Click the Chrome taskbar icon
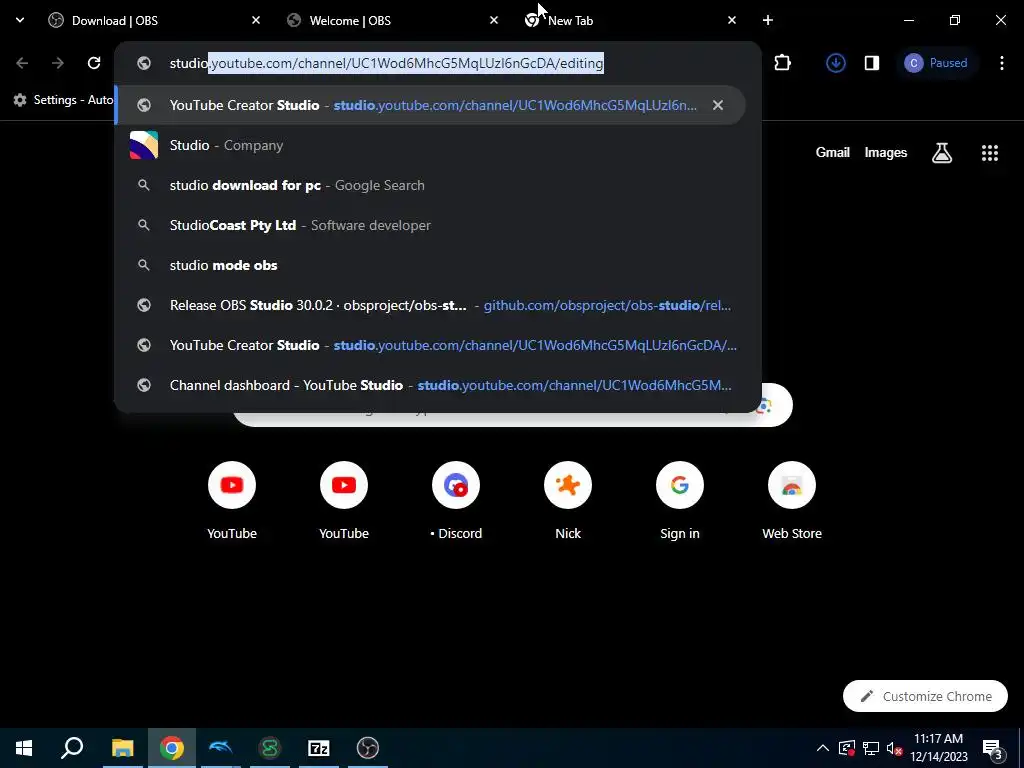1024x768 pixels. point(171,748)
